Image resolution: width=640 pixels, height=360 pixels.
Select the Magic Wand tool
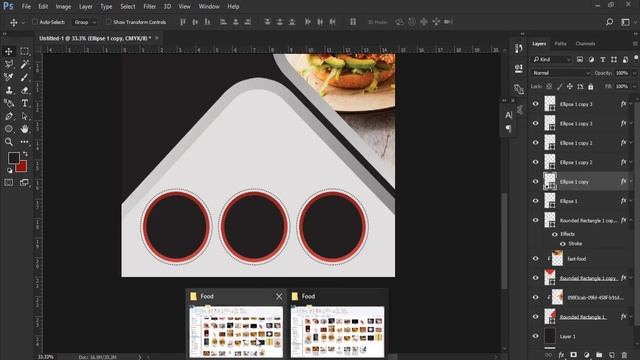(24, 64)
